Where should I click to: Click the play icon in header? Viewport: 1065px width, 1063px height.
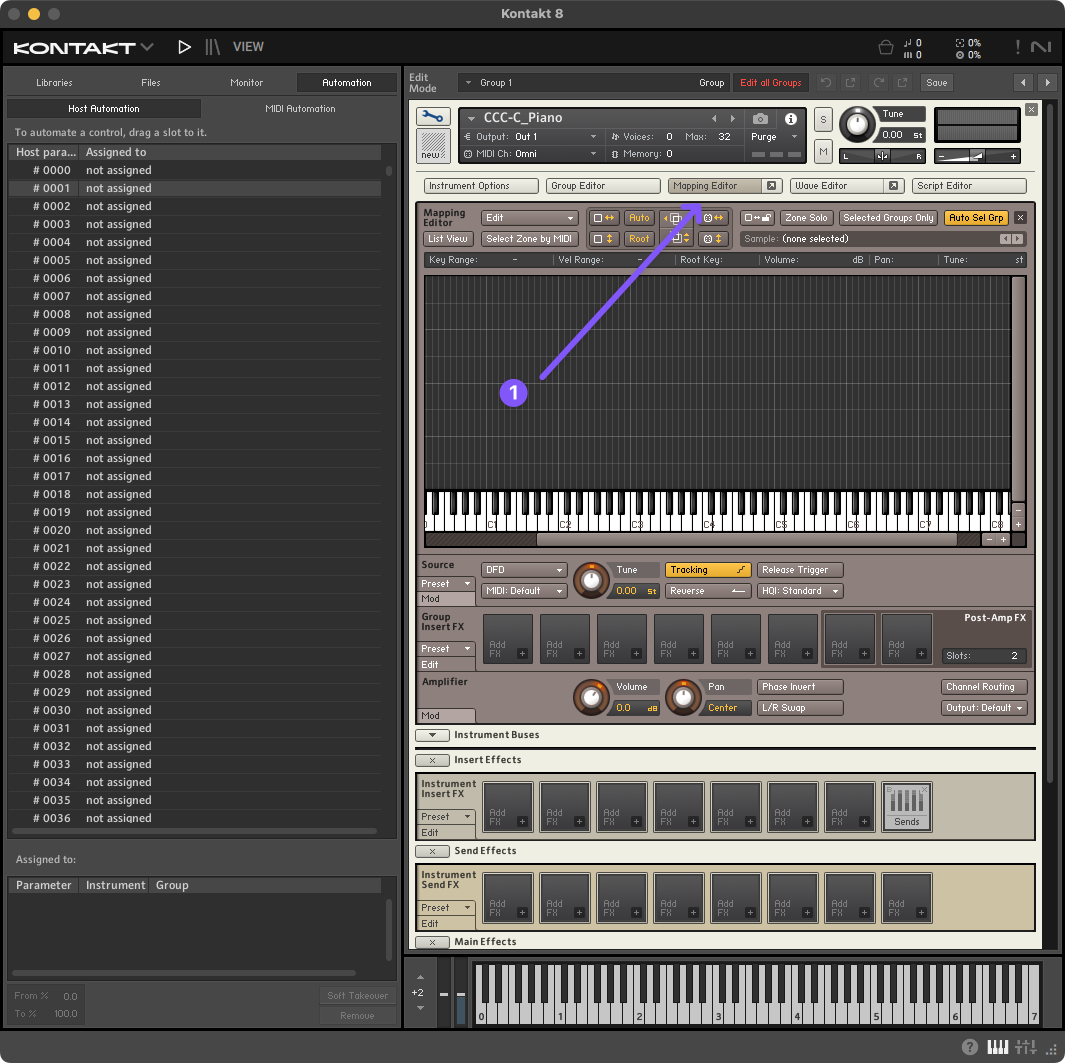point(184,47)
